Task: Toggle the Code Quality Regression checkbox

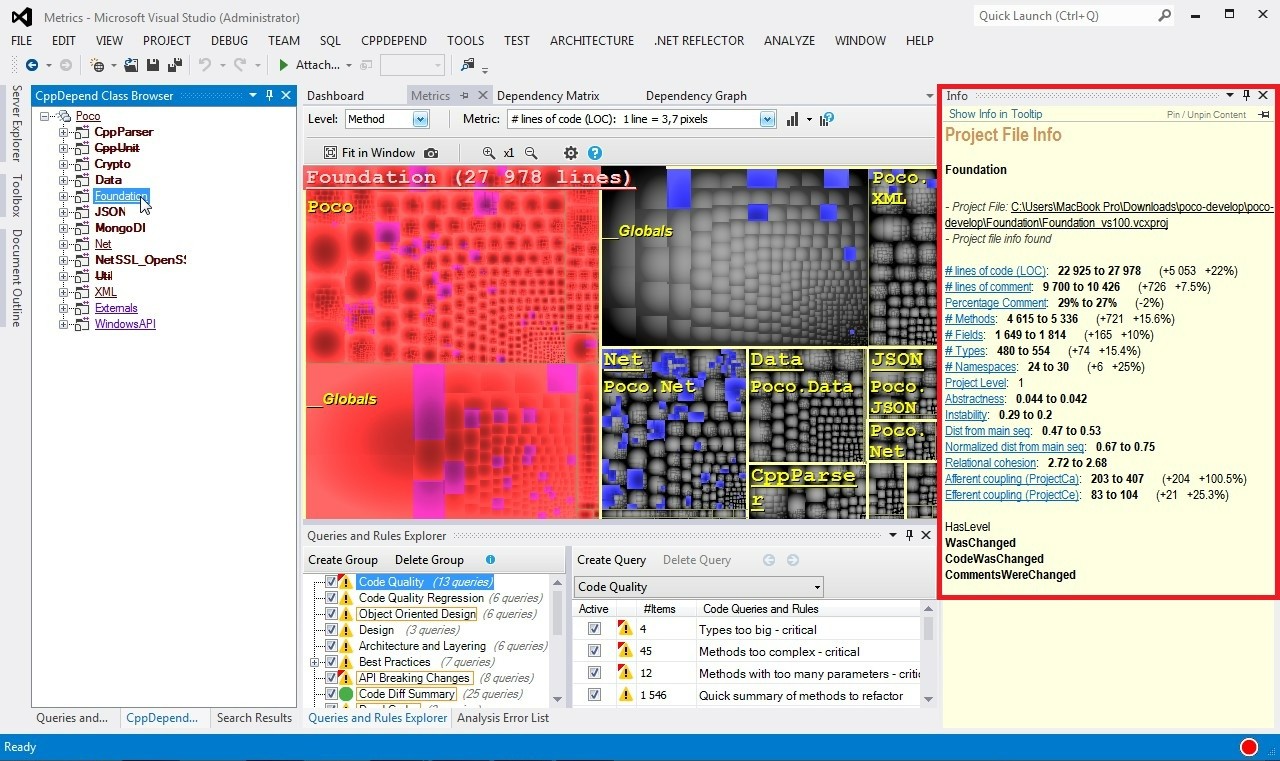Action: [x=331, y=598]
